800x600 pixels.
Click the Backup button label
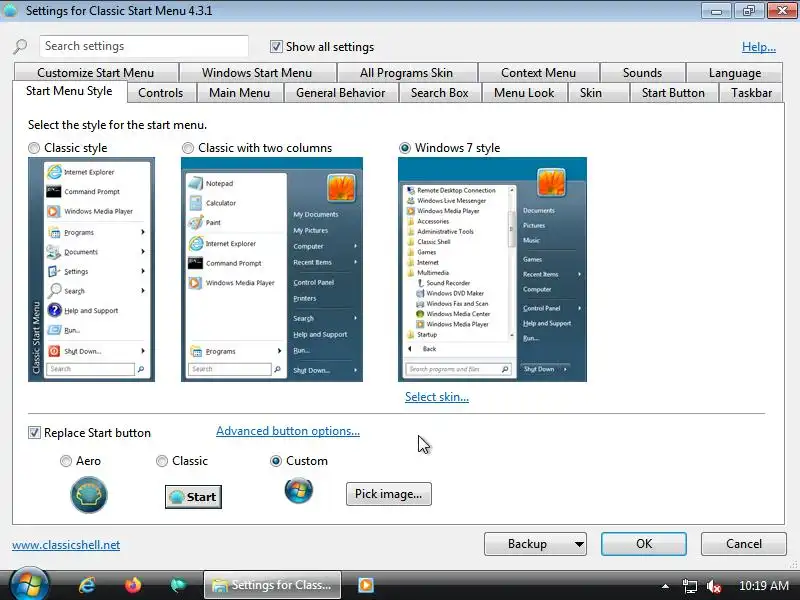pos(528,544)
